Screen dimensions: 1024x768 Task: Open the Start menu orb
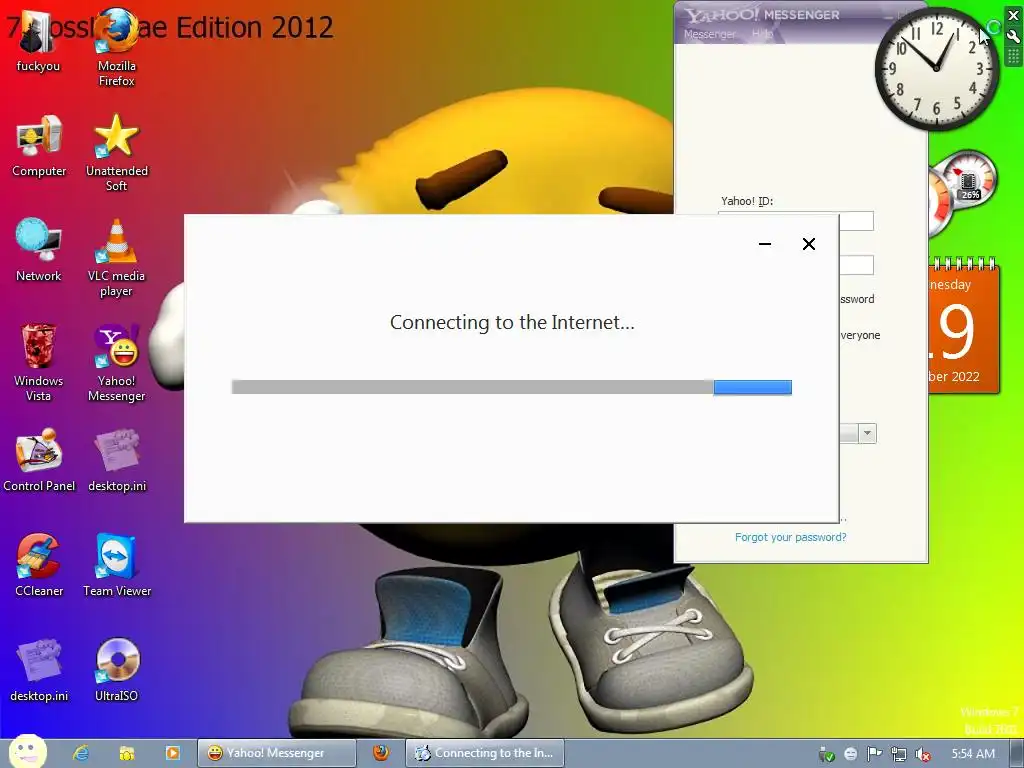click(x=27, y=752)
